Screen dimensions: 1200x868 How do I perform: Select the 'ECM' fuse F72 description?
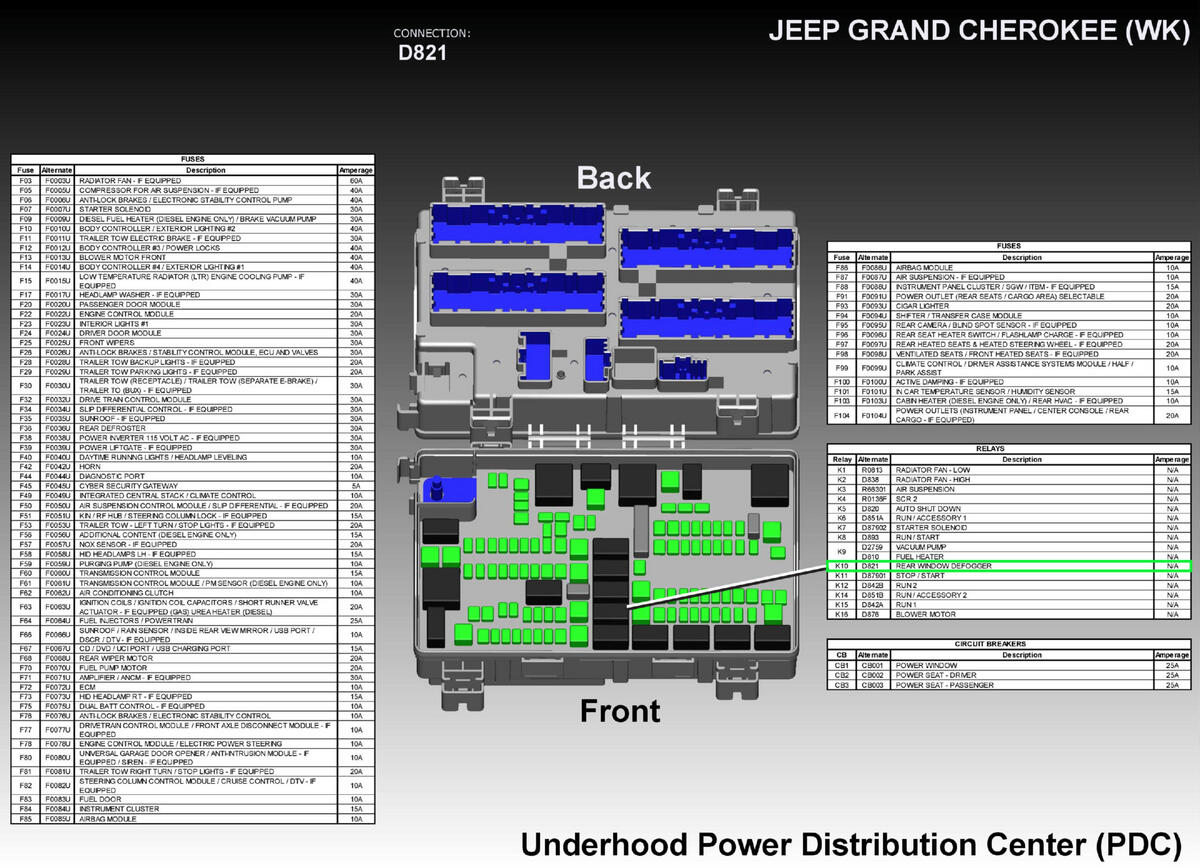click(87, 687)
